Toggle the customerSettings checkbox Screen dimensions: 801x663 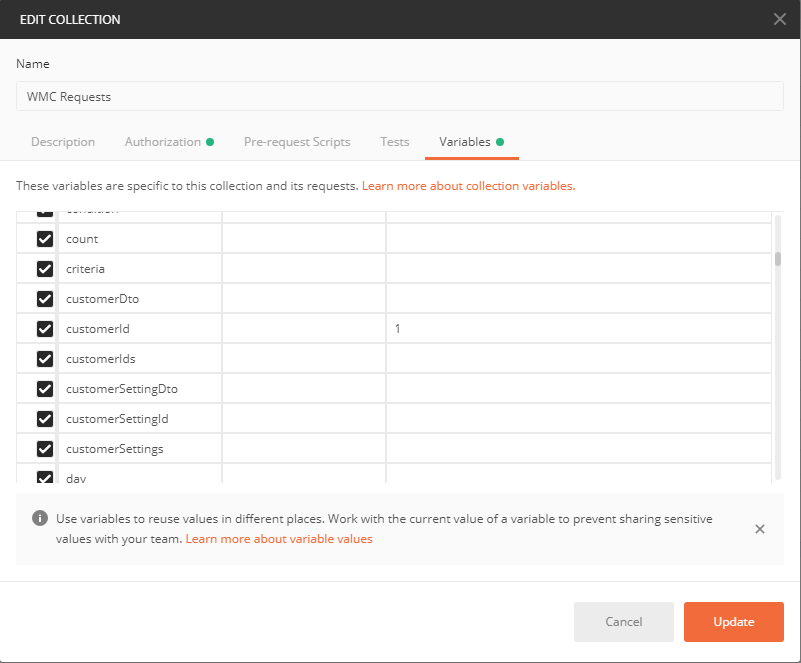(45, 449)
